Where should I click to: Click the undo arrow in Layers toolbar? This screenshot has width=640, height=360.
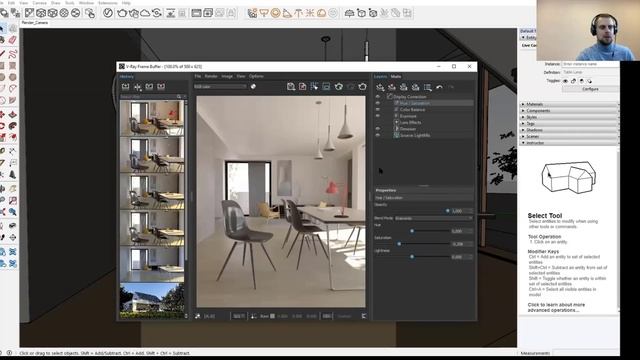439,87
